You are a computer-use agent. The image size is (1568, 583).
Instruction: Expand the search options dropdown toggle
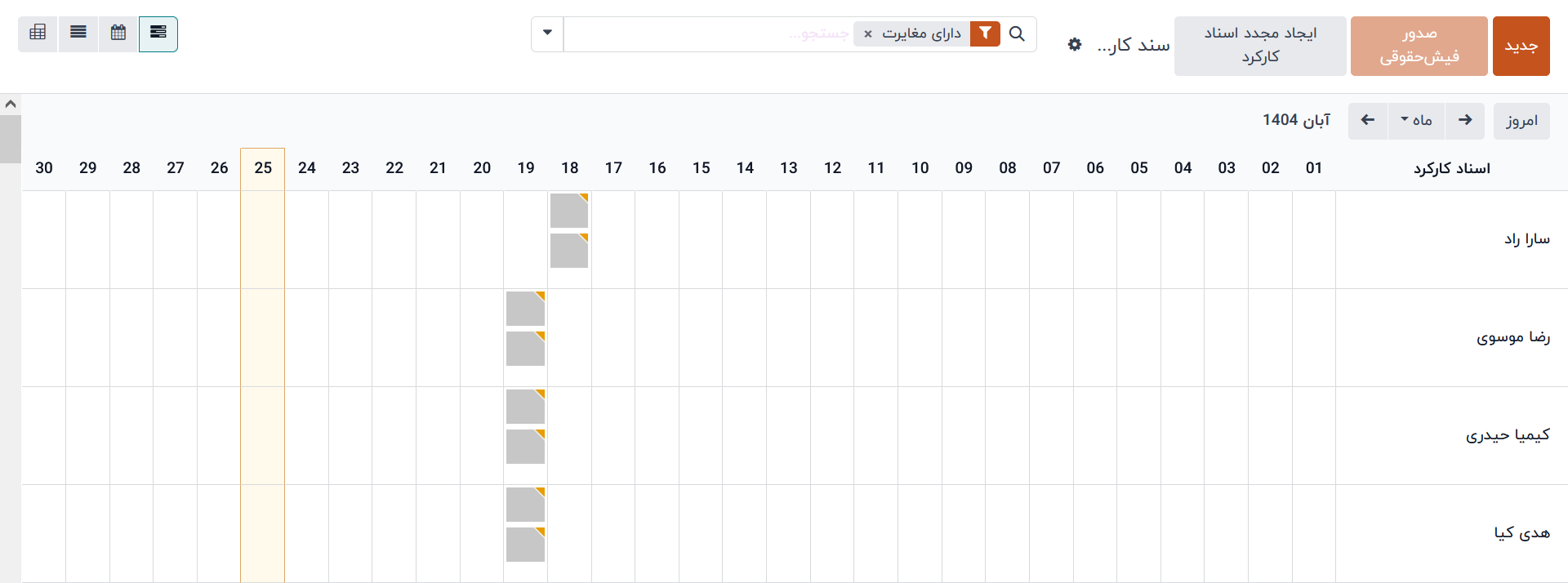[547, 33]
